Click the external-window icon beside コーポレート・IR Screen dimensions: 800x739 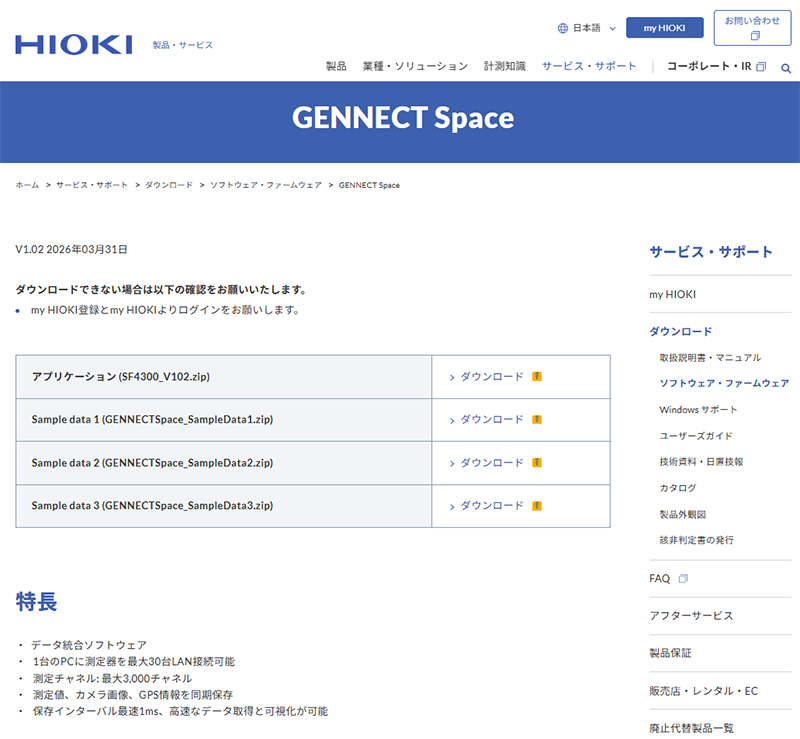761,66
